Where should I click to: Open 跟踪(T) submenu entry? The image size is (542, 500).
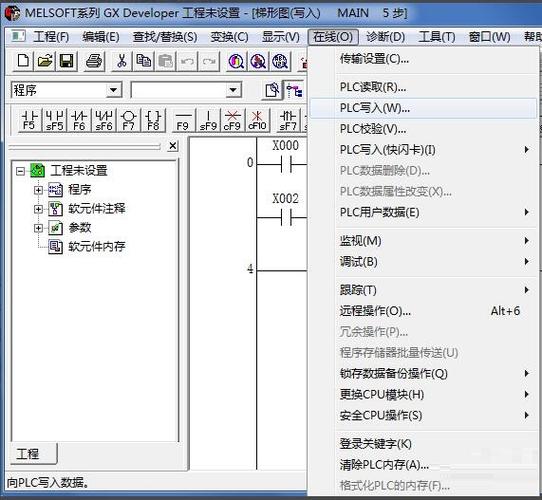coord(422,290)
